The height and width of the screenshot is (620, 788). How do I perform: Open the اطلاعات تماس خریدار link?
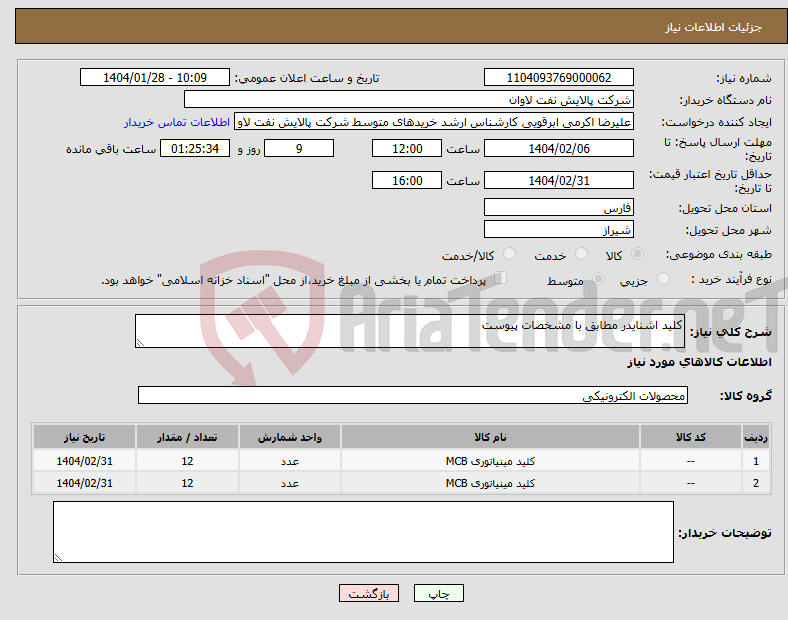pyautogui.click(x=177, y=122)
